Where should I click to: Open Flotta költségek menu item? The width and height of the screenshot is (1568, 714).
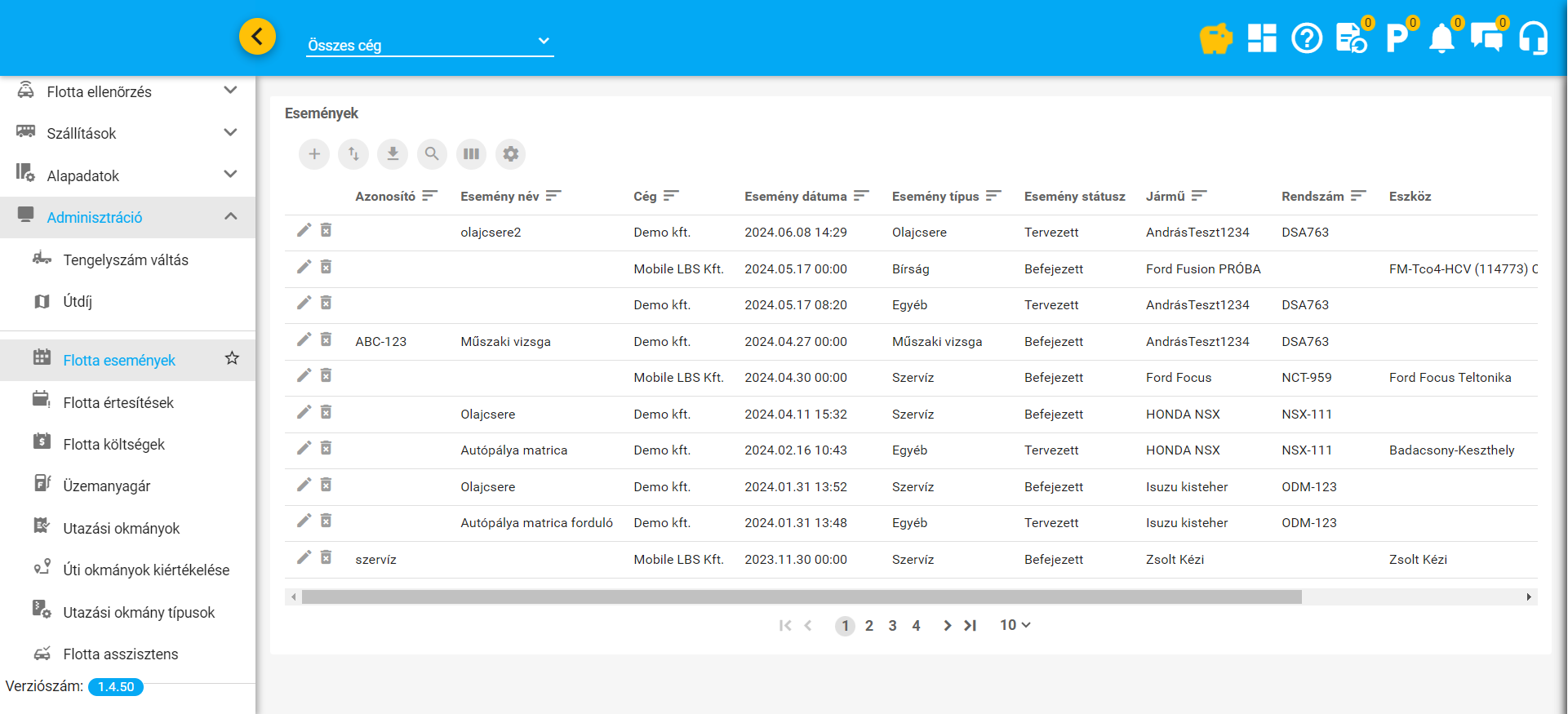coord(113,444)
